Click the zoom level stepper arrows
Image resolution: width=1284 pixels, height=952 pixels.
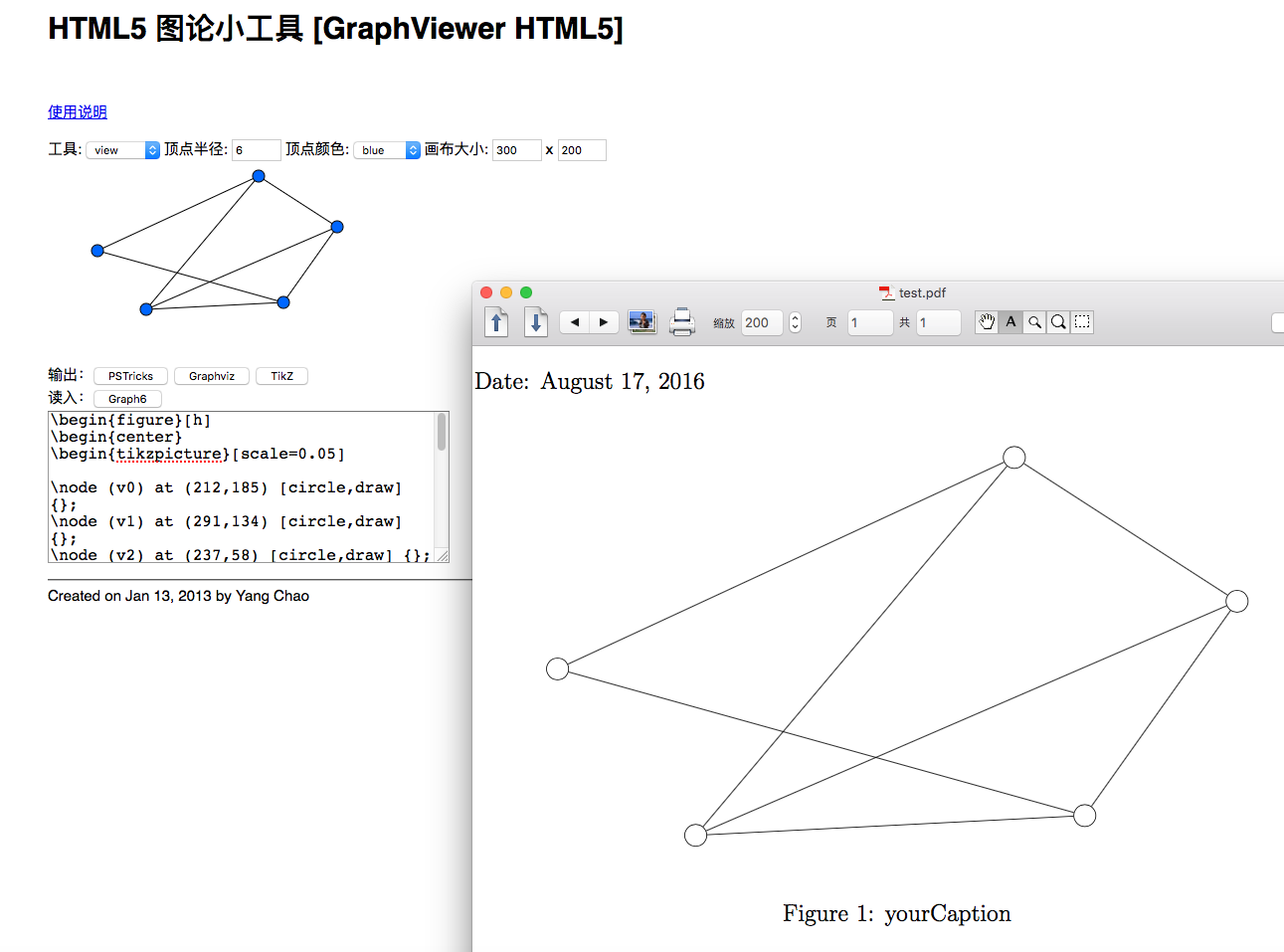795,322
